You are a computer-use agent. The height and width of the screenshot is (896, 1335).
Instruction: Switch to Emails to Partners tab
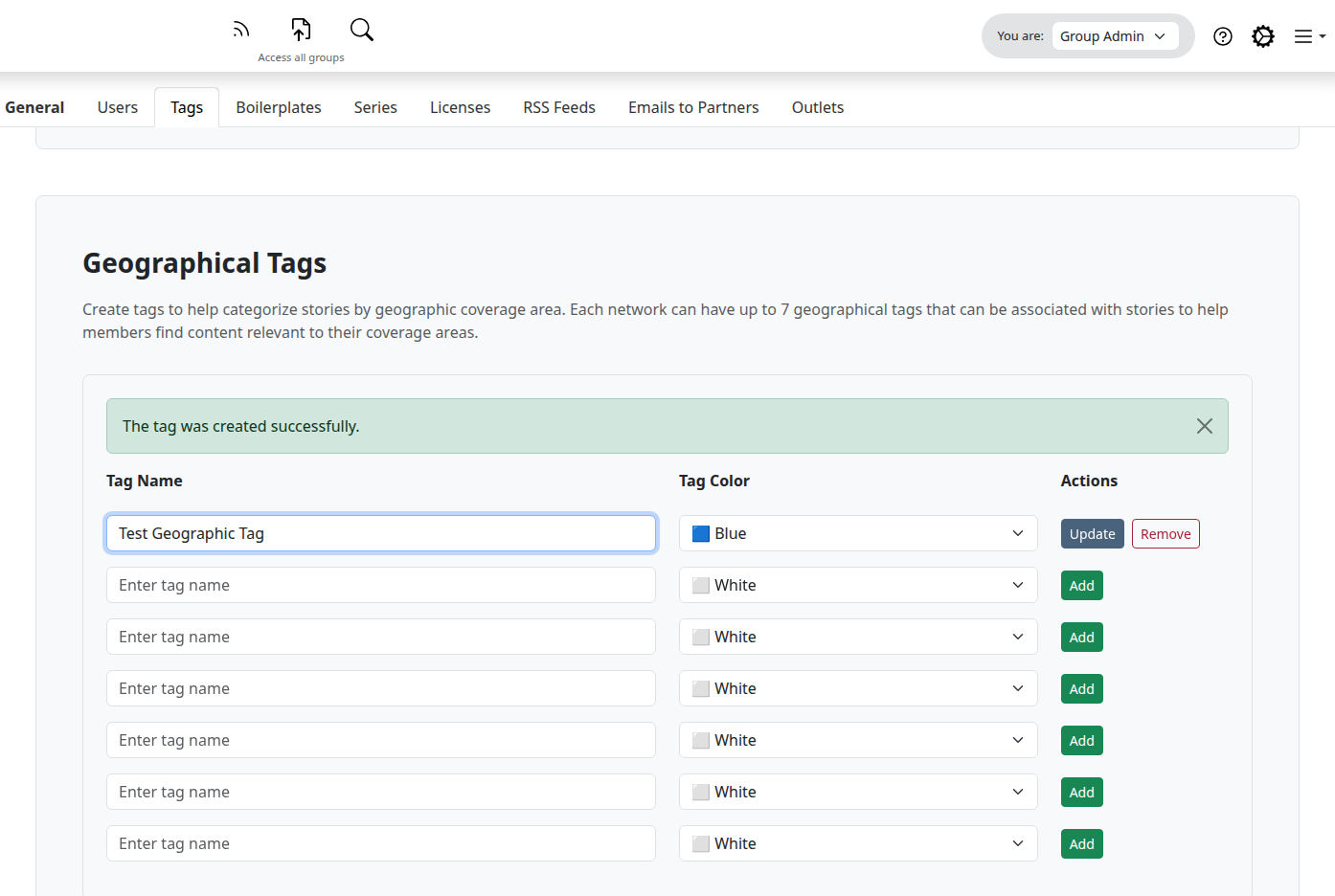(693, 107)
